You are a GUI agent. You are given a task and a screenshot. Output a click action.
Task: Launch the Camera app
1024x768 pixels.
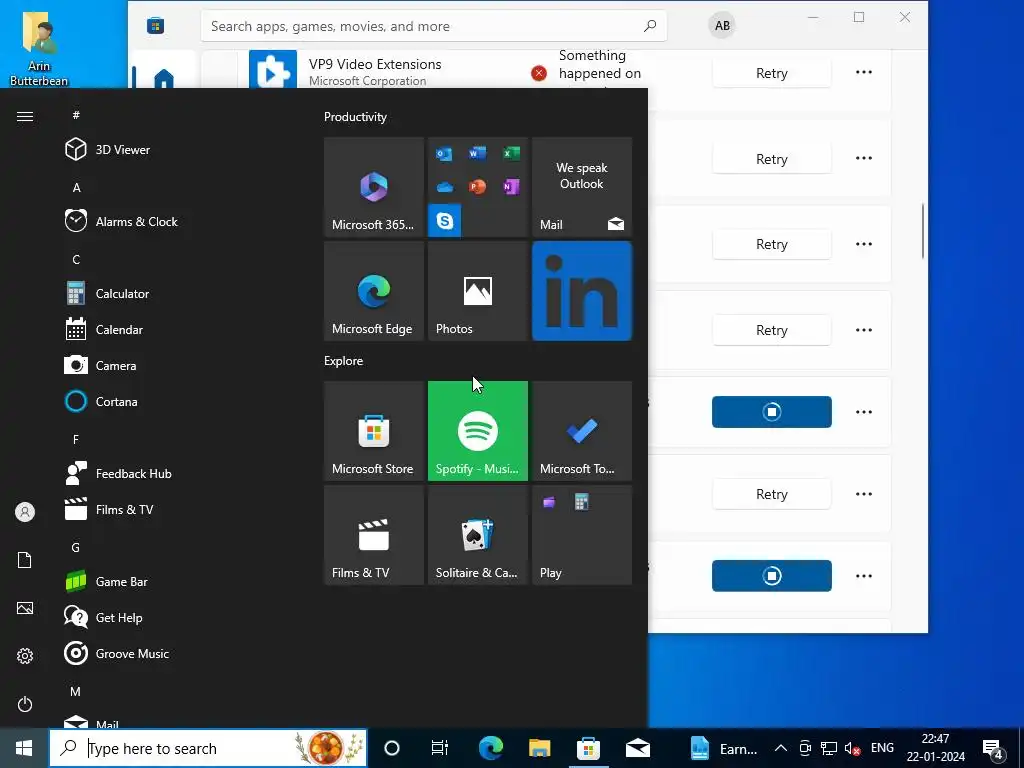(x=100, y=366)
